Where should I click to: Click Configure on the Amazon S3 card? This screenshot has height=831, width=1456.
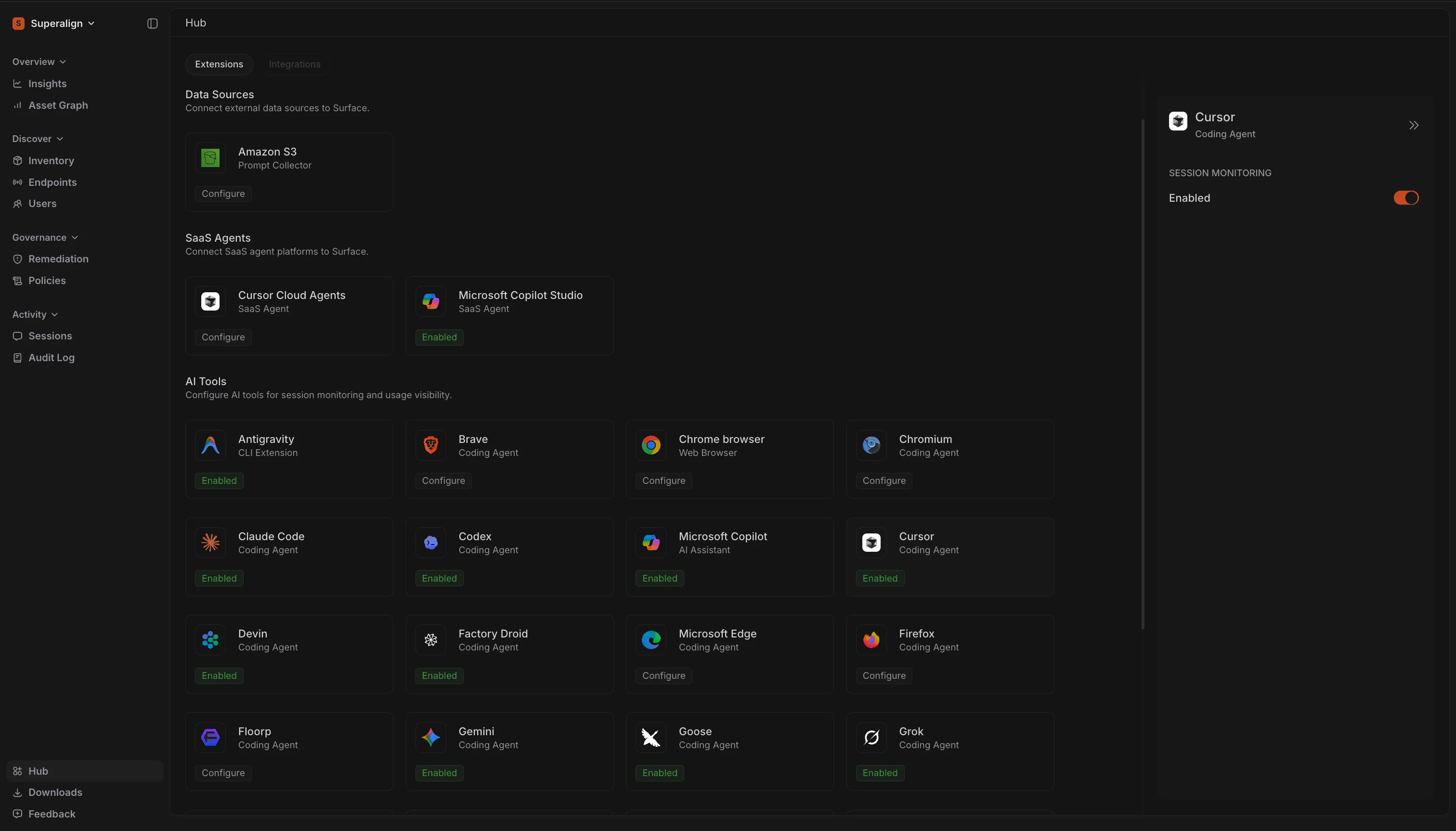[223, 194]
